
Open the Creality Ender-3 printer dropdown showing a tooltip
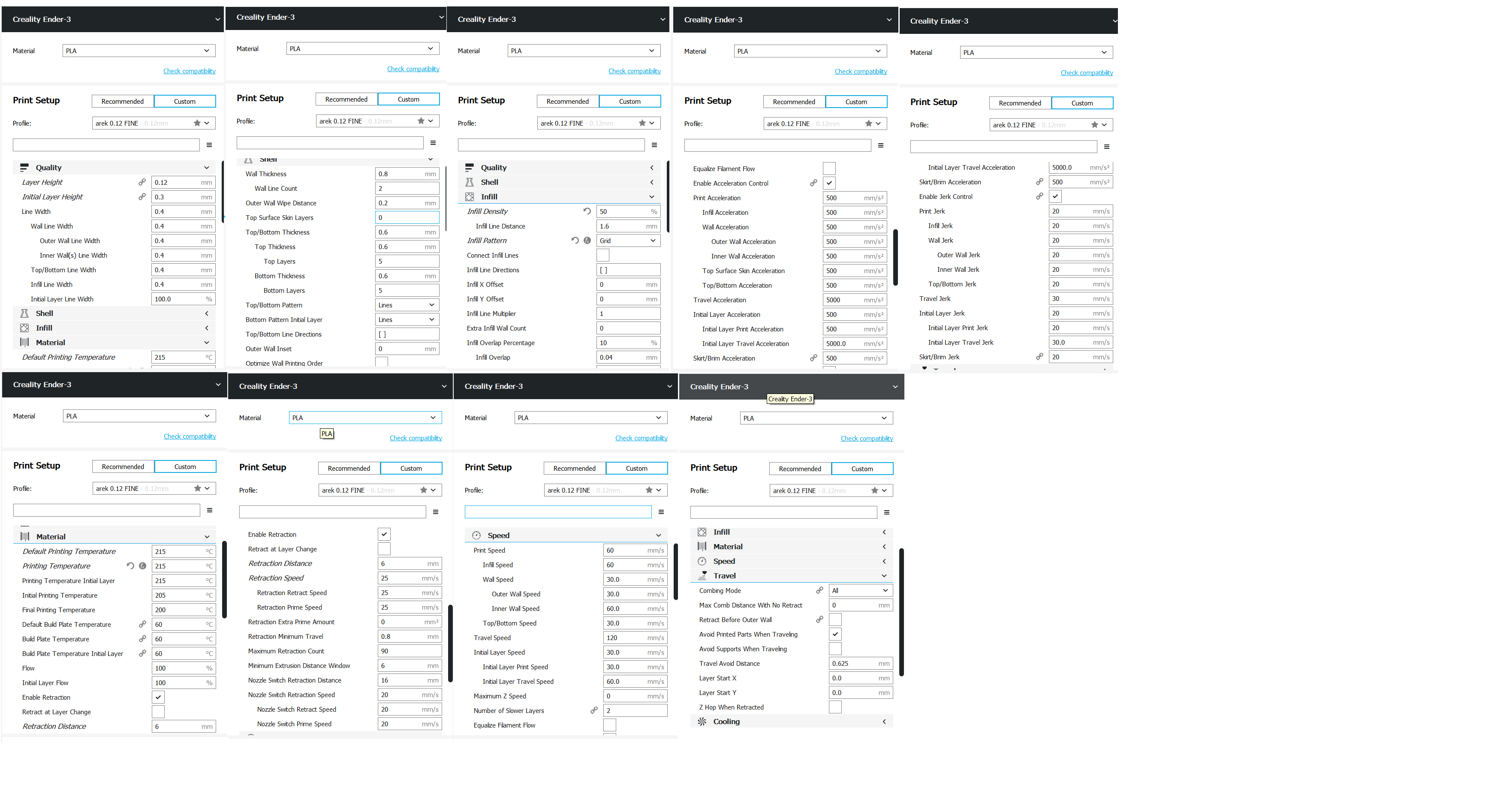tap(792, 386)
